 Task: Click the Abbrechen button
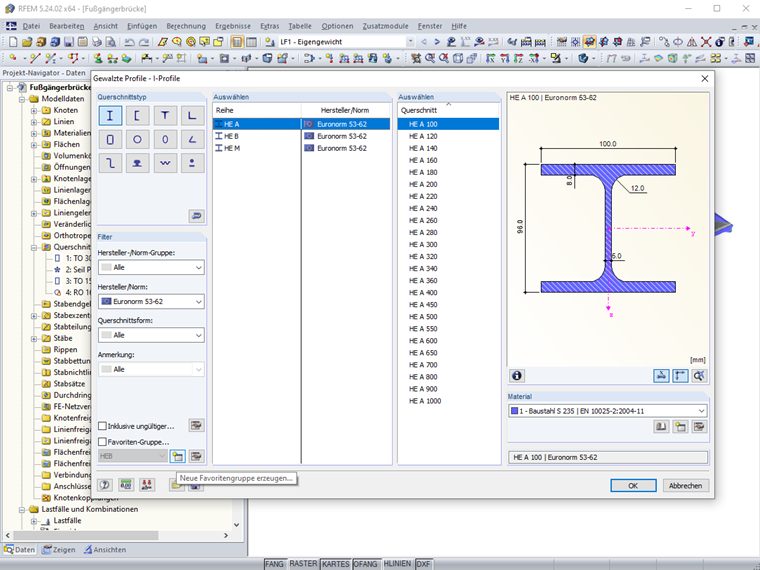(x=685, y=485)
